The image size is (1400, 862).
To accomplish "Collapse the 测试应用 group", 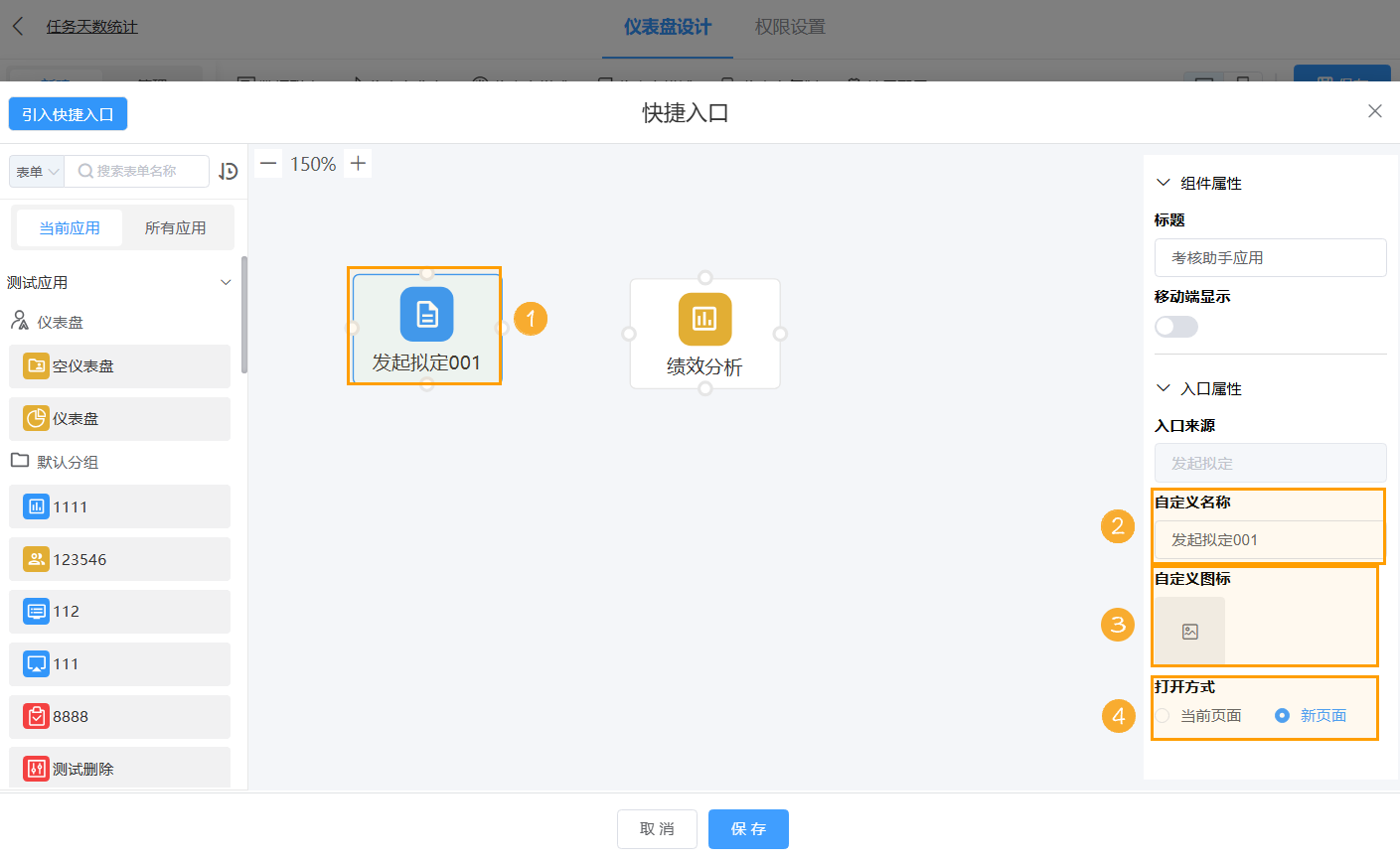I will click(226, 283).
